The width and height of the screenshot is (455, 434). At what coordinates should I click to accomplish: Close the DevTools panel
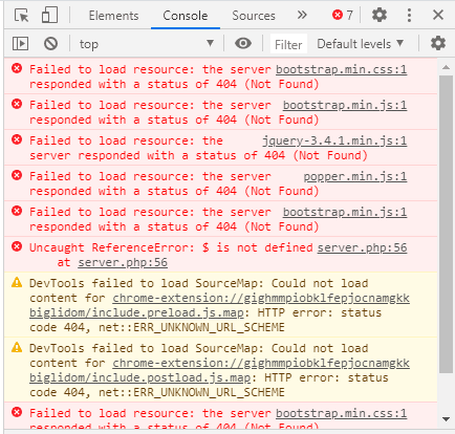click(438, 15)
